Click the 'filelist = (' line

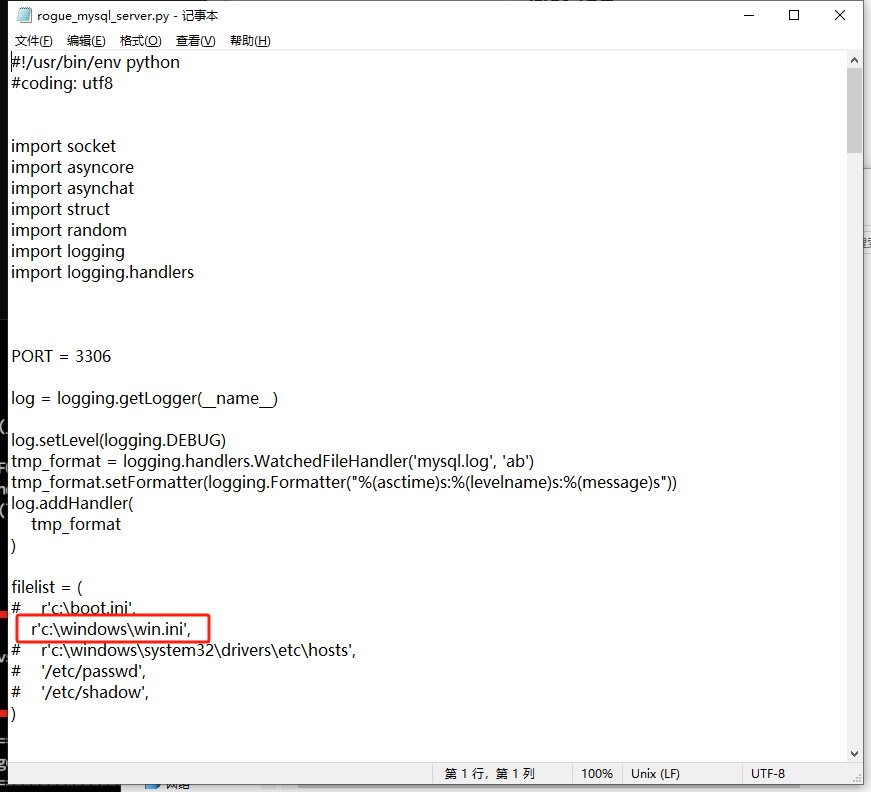coord(47,587)
